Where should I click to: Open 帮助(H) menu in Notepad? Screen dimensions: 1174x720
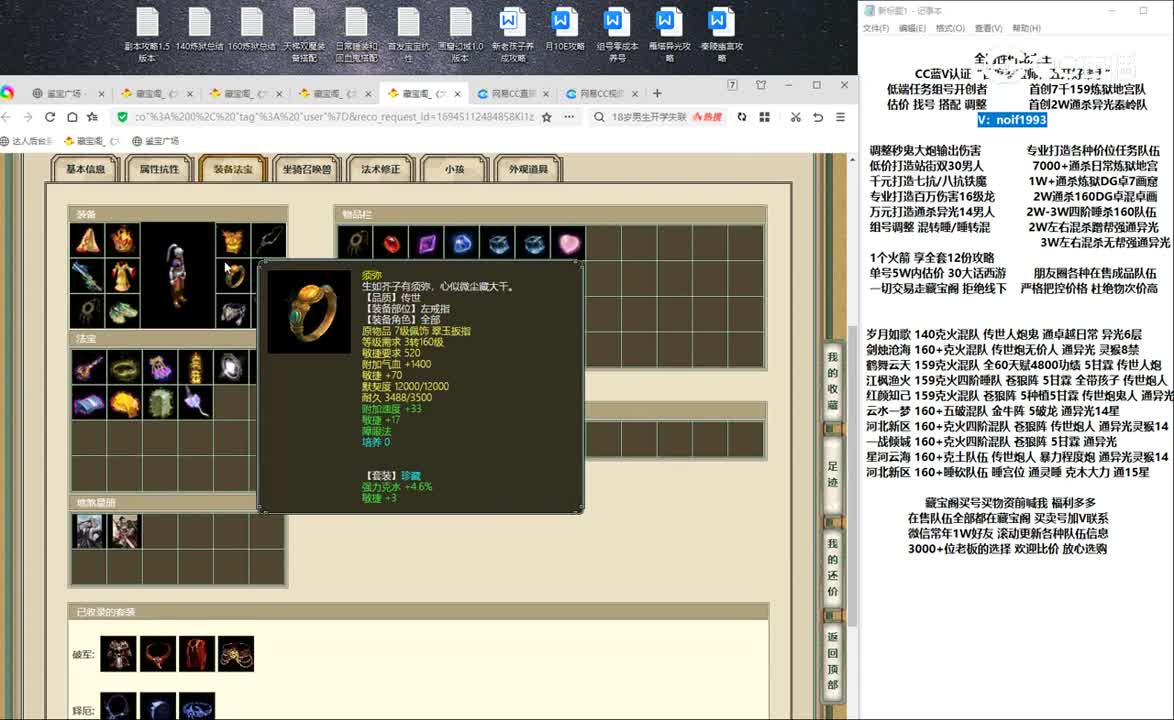pos(1027,28)
